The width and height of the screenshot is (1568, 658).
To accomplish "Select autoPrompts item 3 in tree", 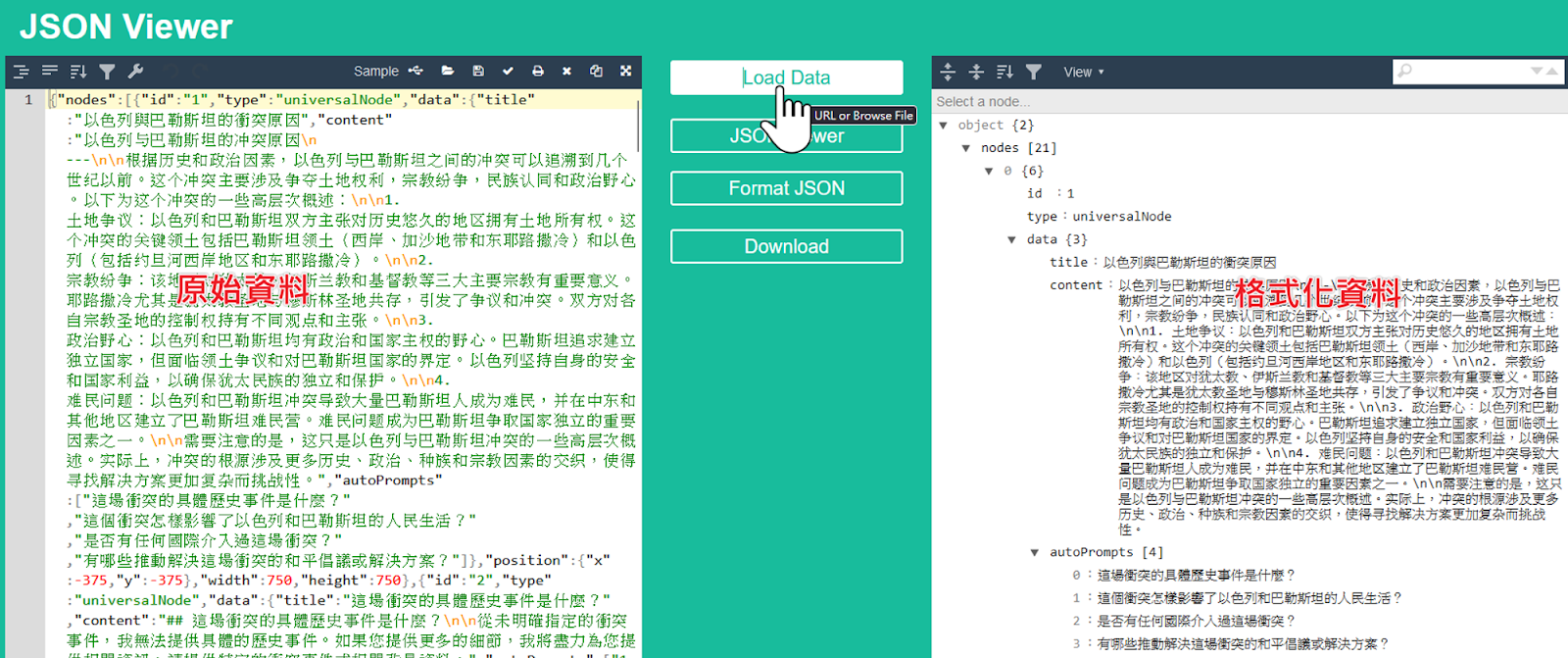I will pos(1230,644).
